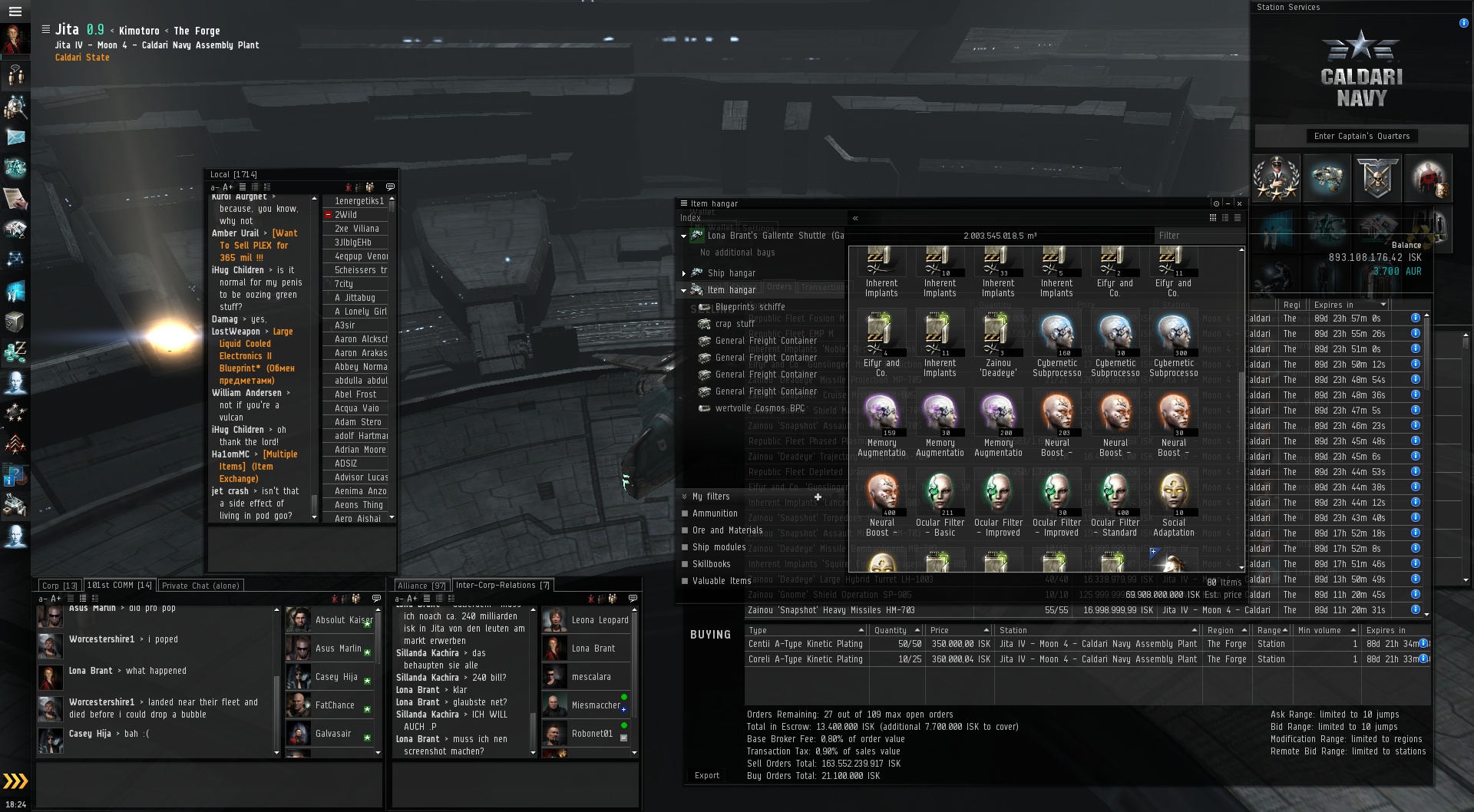Sort buy orders by Region column
Screen dimensions: 1474x812
tap(1226, 630)
